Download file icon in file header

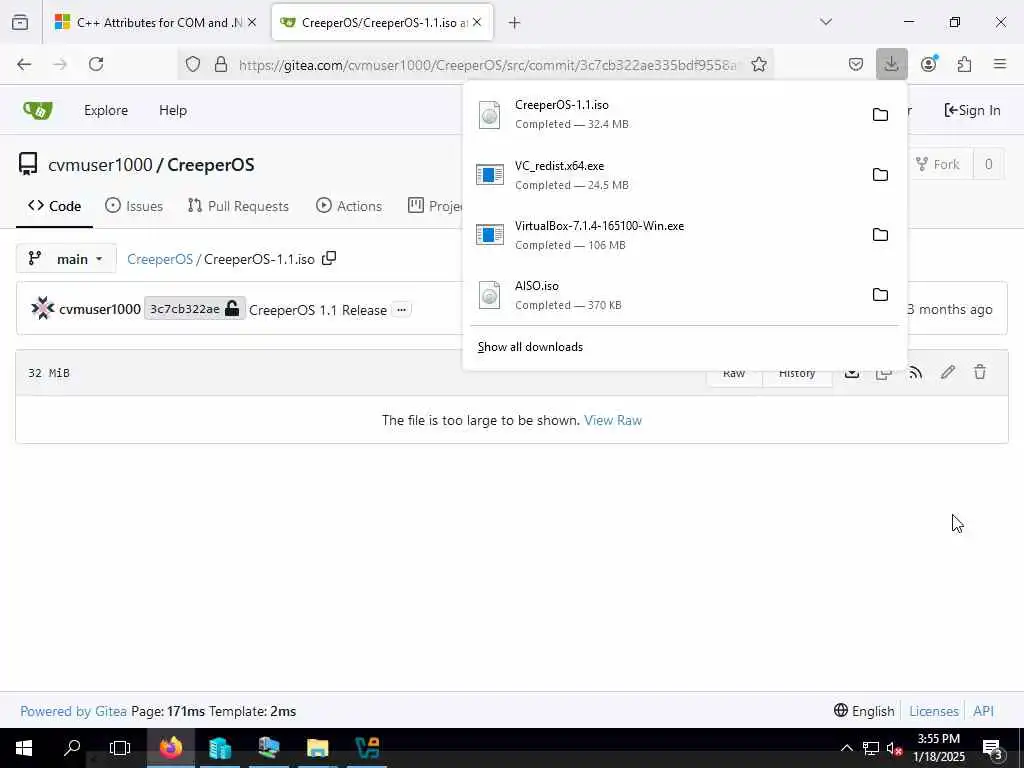[x=852, y=374]
